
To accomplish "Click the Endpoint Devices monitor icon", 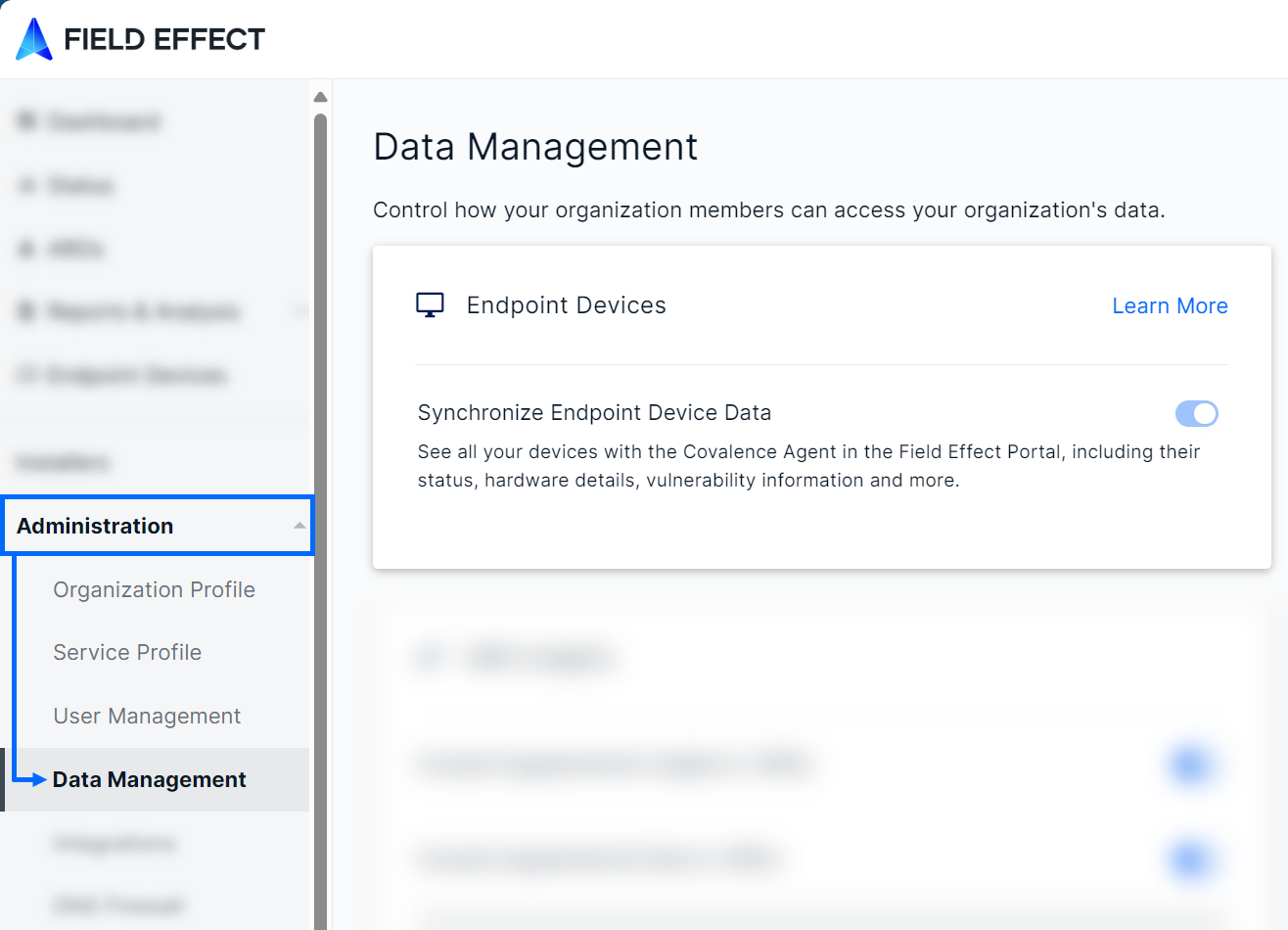I will click(430, 305).
